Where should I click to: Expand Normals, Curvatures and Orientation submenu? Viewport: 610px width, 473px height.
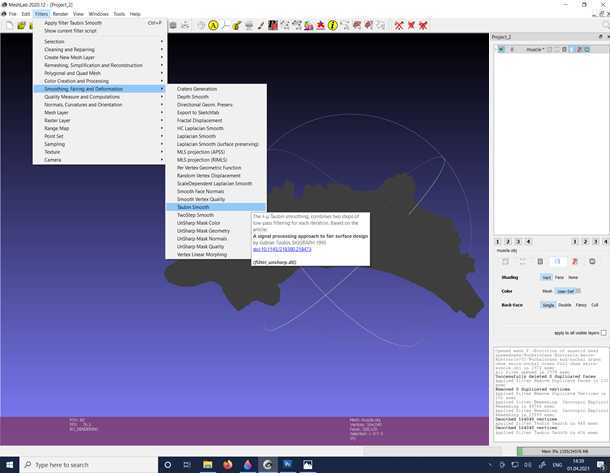tap(100, 105)
